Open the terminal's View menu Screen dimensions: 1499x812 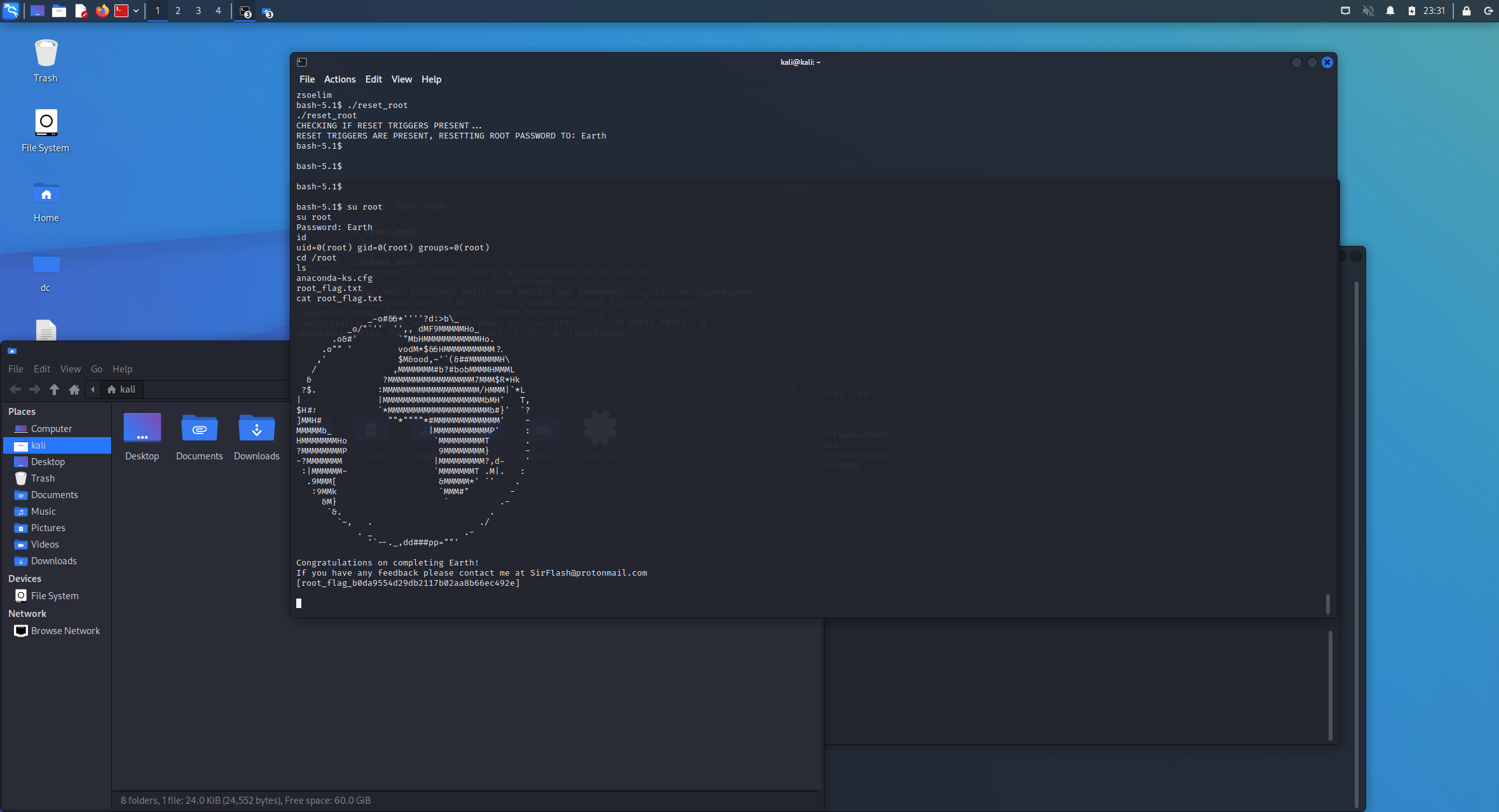pyautogui.click(x=402, y=79)
